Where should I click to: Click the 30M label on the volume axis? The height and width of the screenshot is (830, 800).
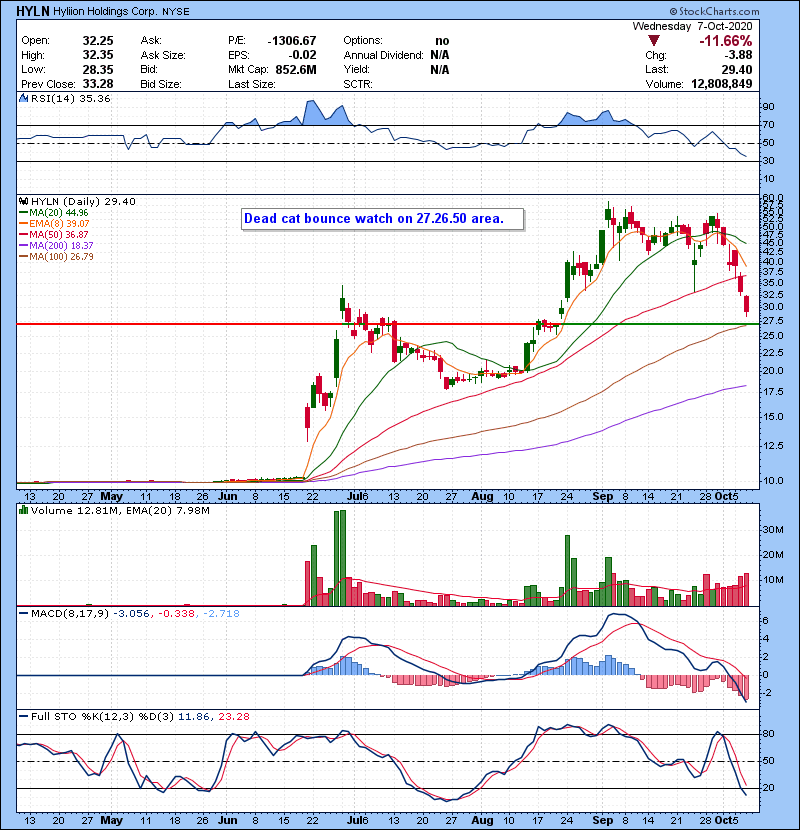772,530
